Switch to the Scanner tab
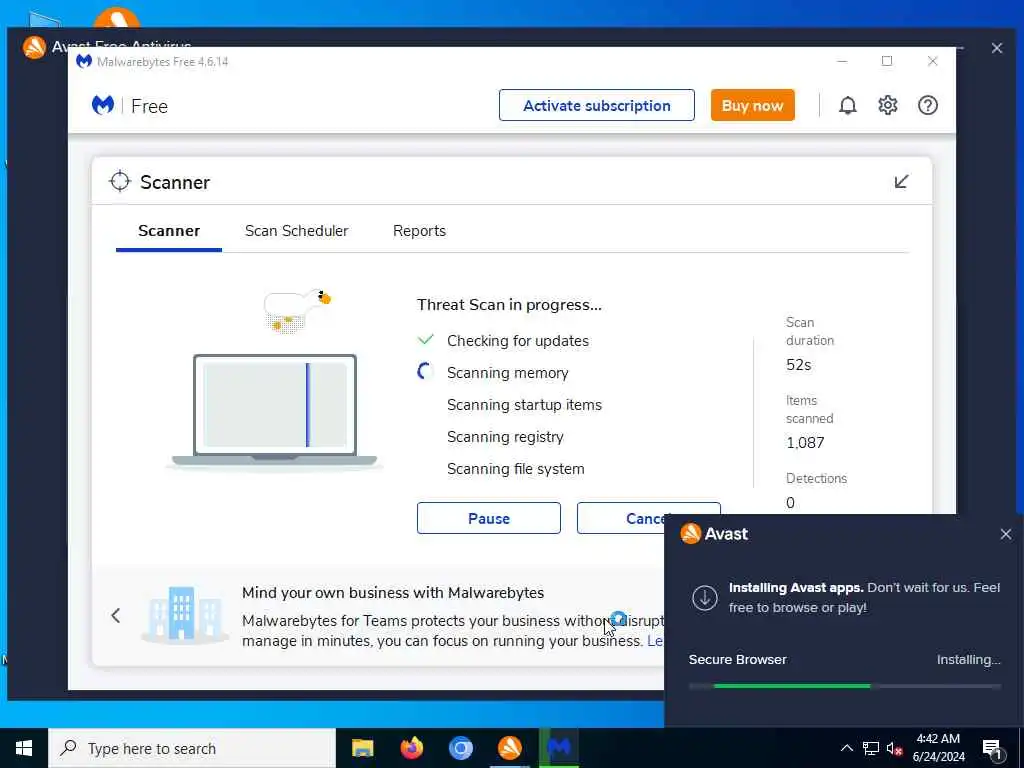The image size is (1024, 768). [169, 231]
